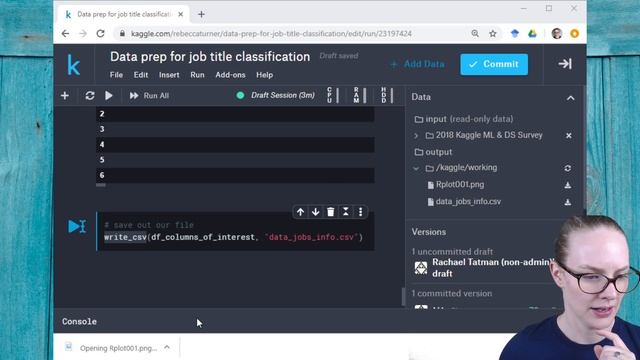
Task: Run the write_csv cell play button
Action: 77,226
